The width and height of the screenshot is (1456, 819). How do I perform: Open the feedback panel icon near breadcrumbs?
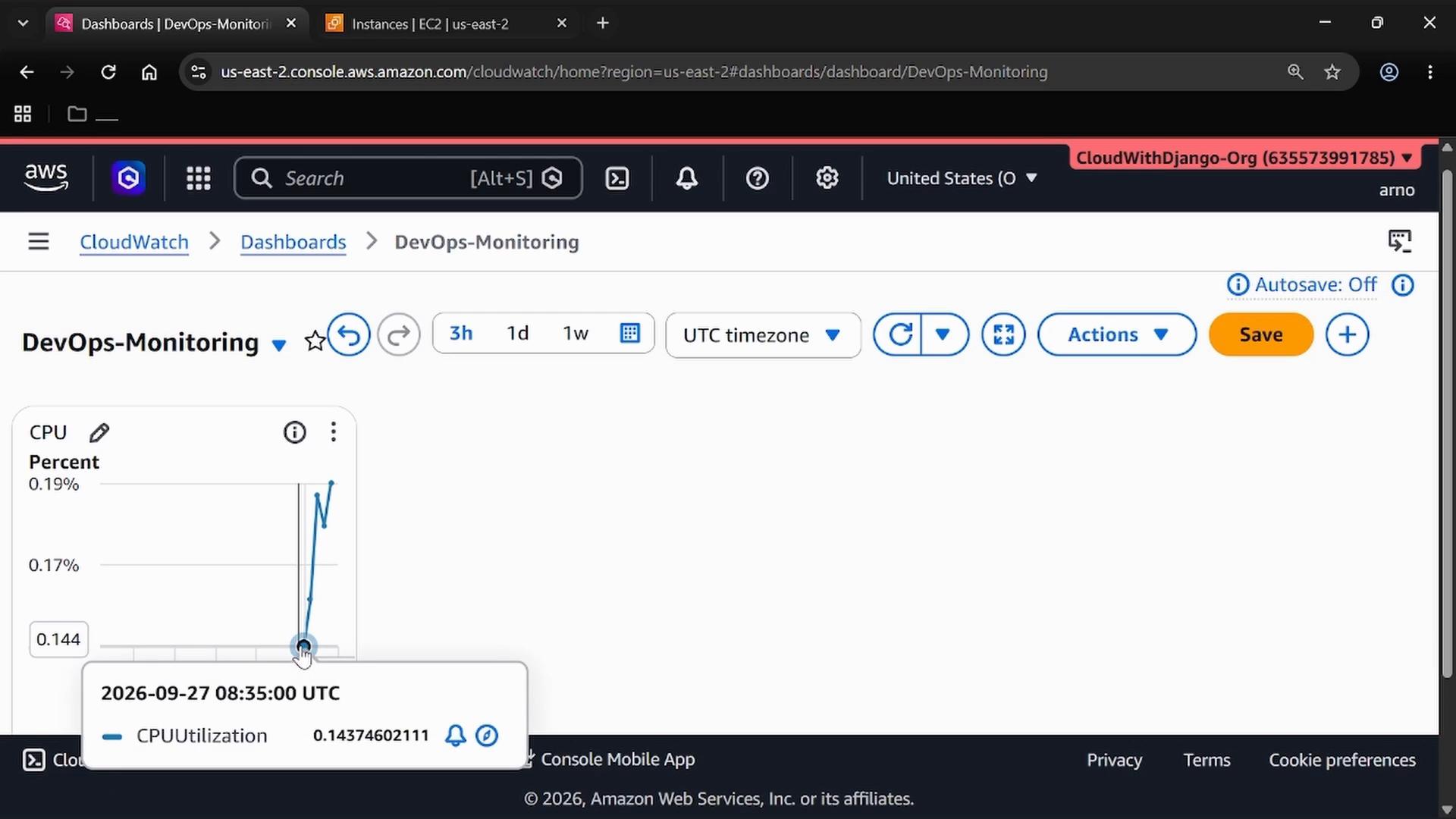click(x=1400, y=242)
